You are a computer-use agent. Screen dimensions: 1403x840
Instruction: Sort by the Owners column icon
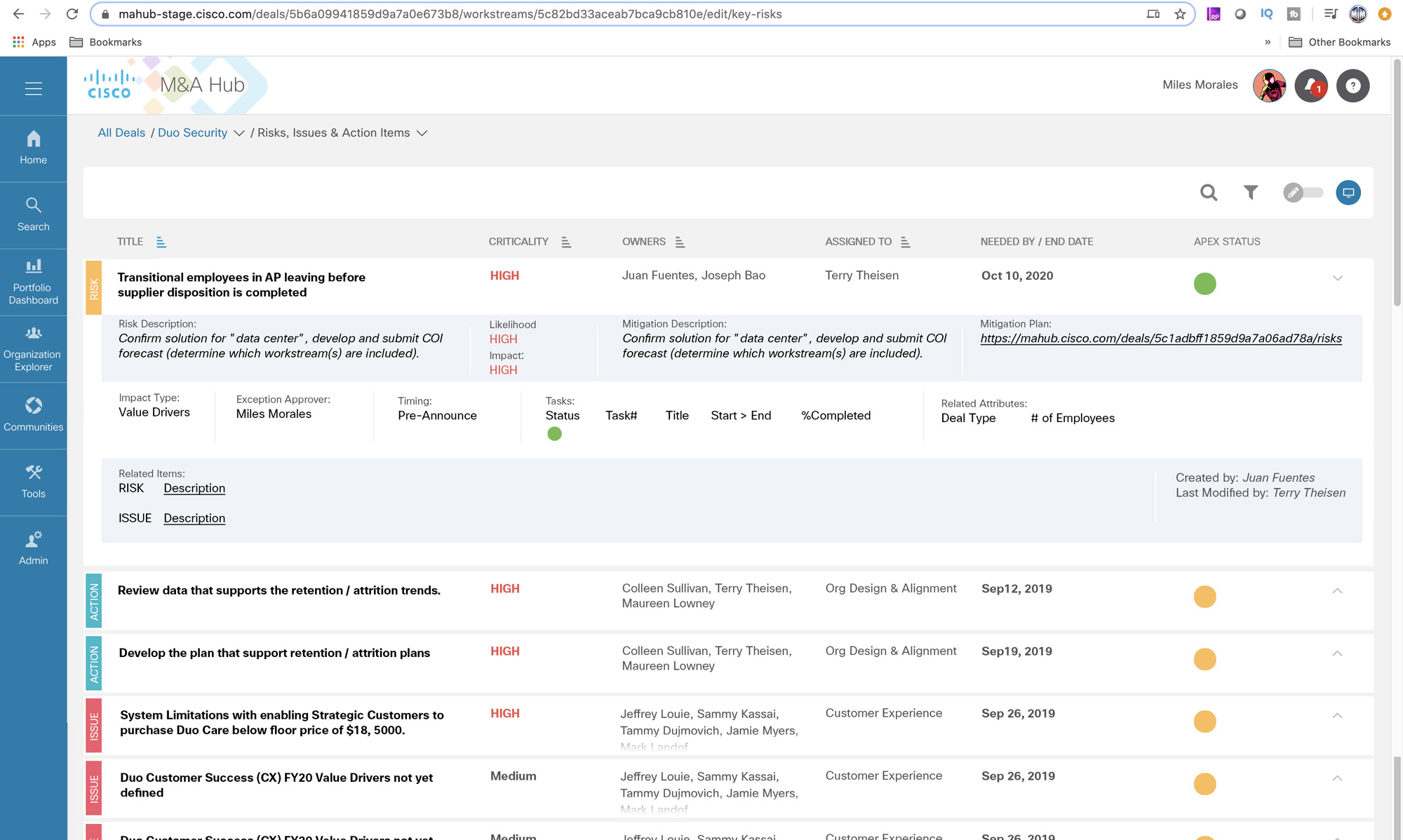tap(679, 242)
